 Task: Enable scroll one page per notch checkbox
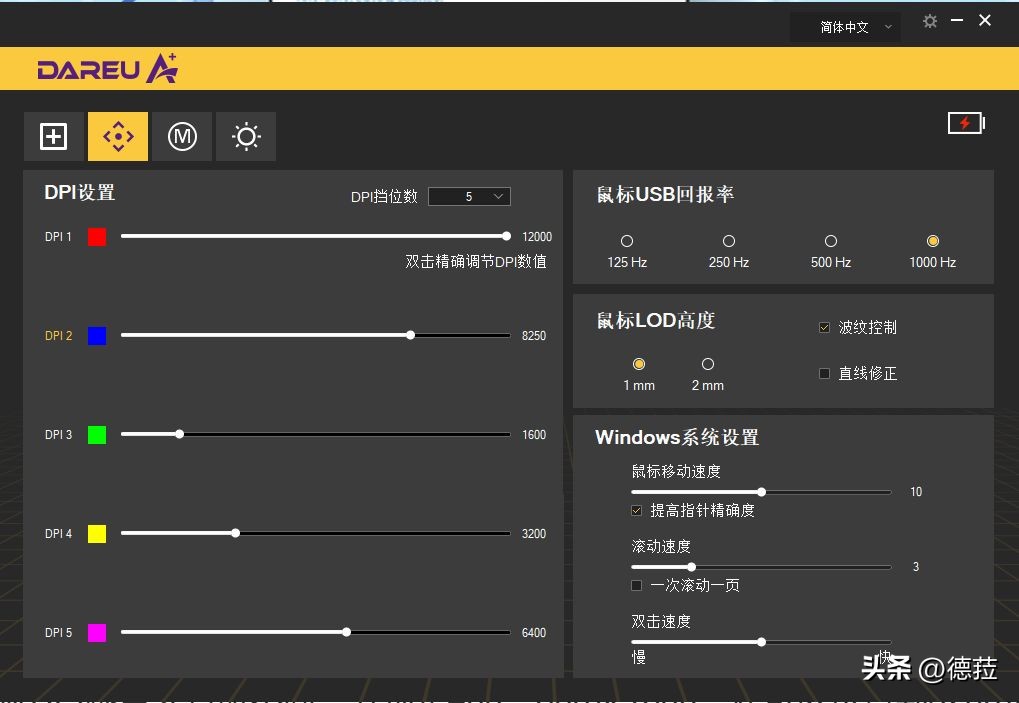pyautogui.click(x=637, y=585)
